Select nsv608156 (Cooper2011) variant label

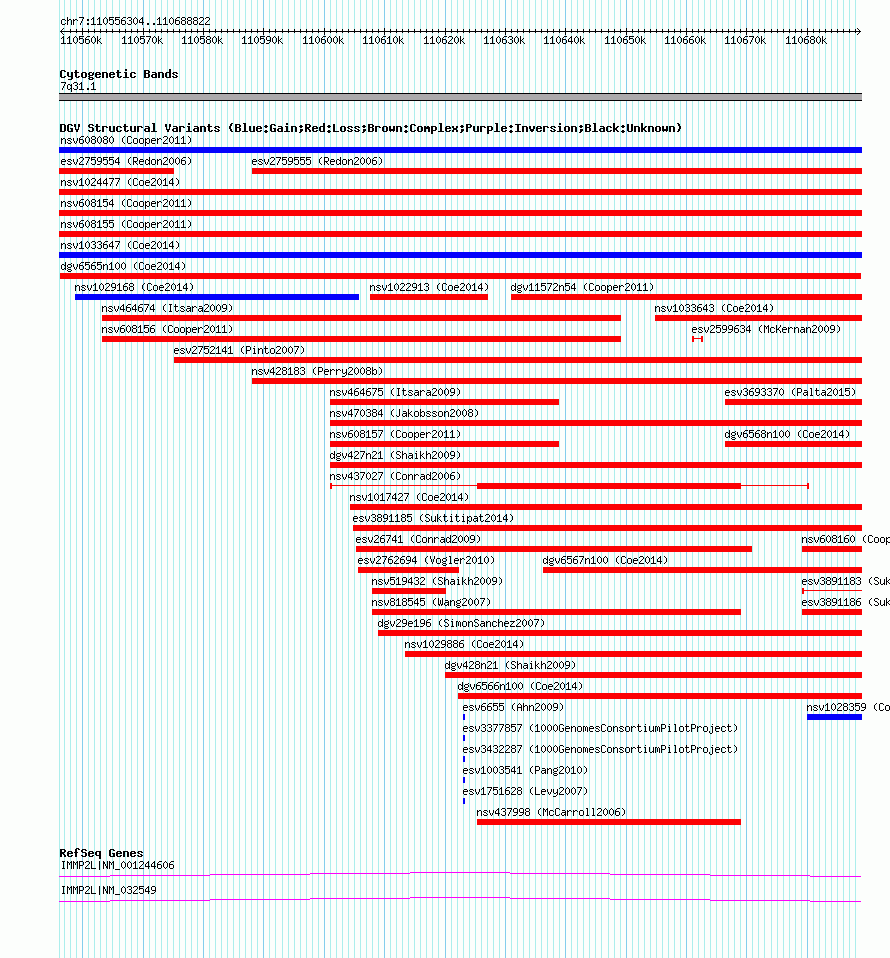167,329
